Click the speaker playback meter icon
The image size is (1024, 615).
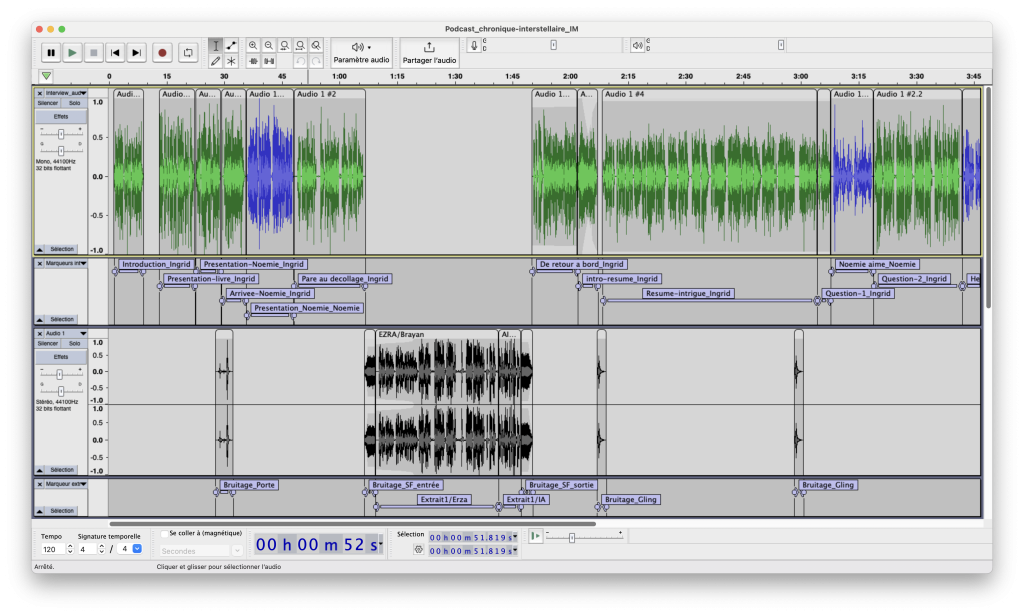(x=637, y=45)
